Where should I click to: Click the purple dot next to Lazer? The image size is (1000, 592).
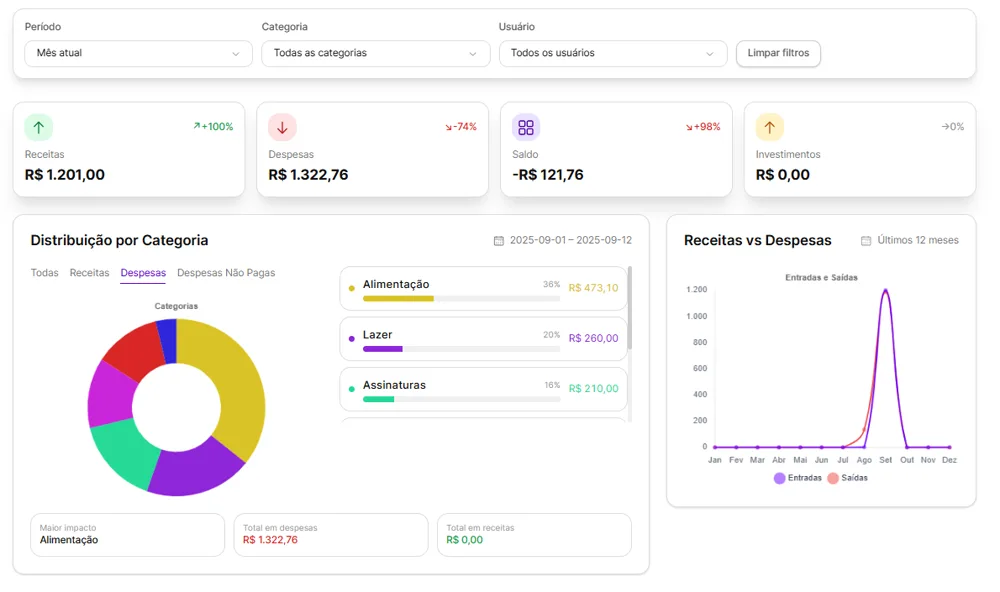351,339
